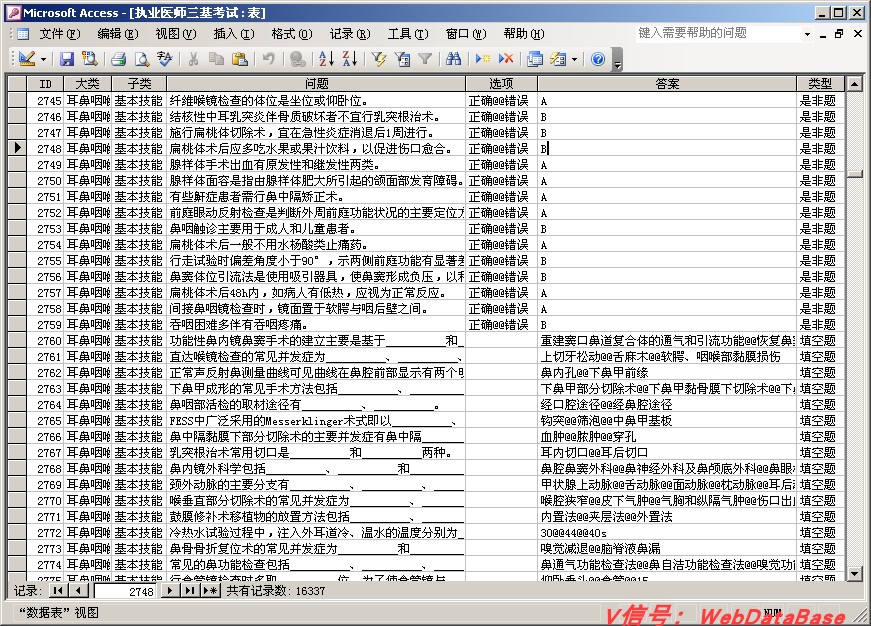The width and height of the screenshot is (871, 626).
Task: Click ID cell 2745
Action: 45,101
